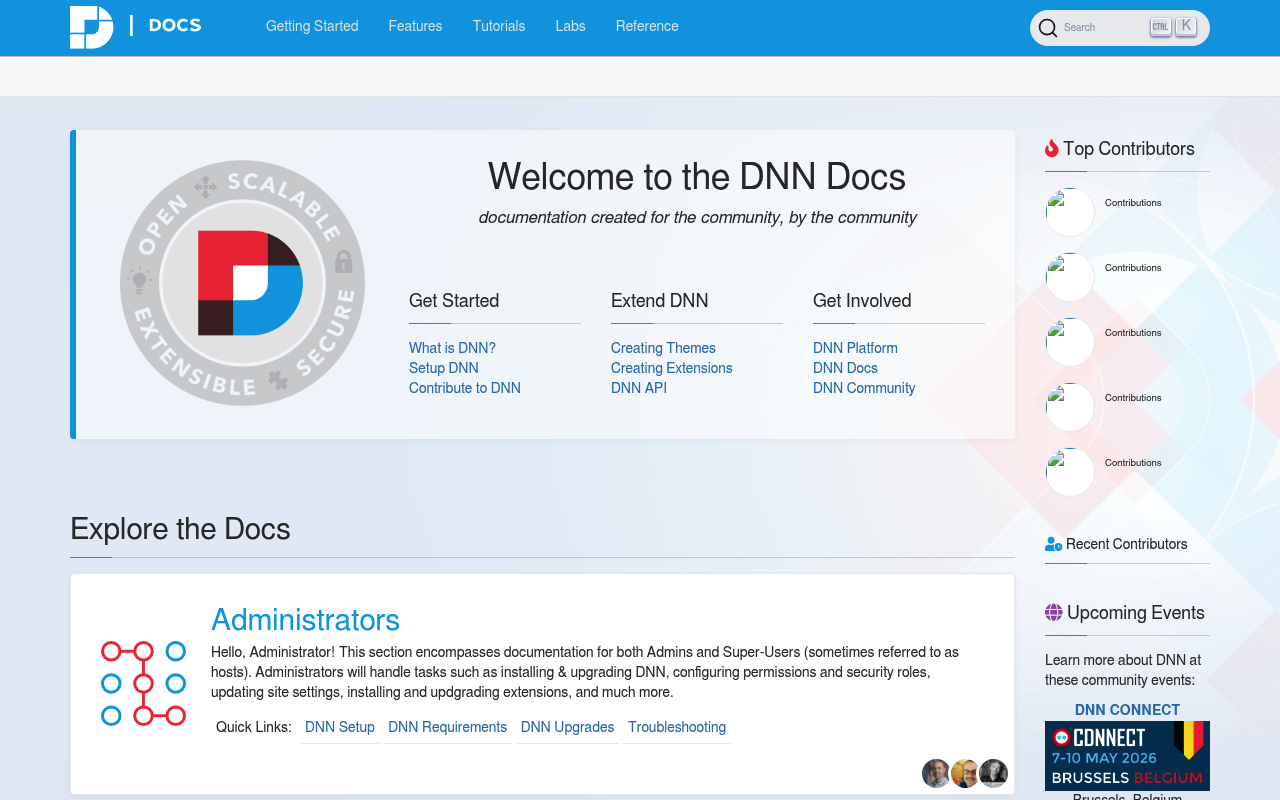The image size is (1280, 800).
Task: Open the DNN Setup quick link
Action: [340, 727]
